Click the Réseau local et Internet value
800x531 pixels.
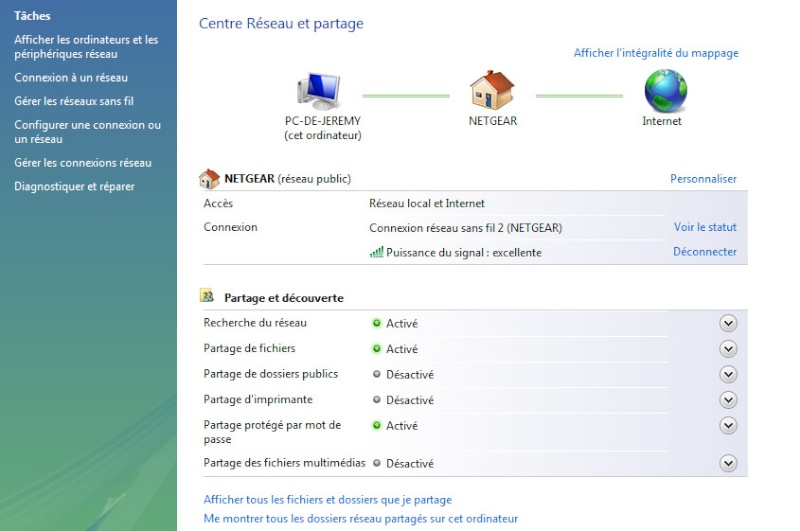pyautogui.click(x=427, y=203)
